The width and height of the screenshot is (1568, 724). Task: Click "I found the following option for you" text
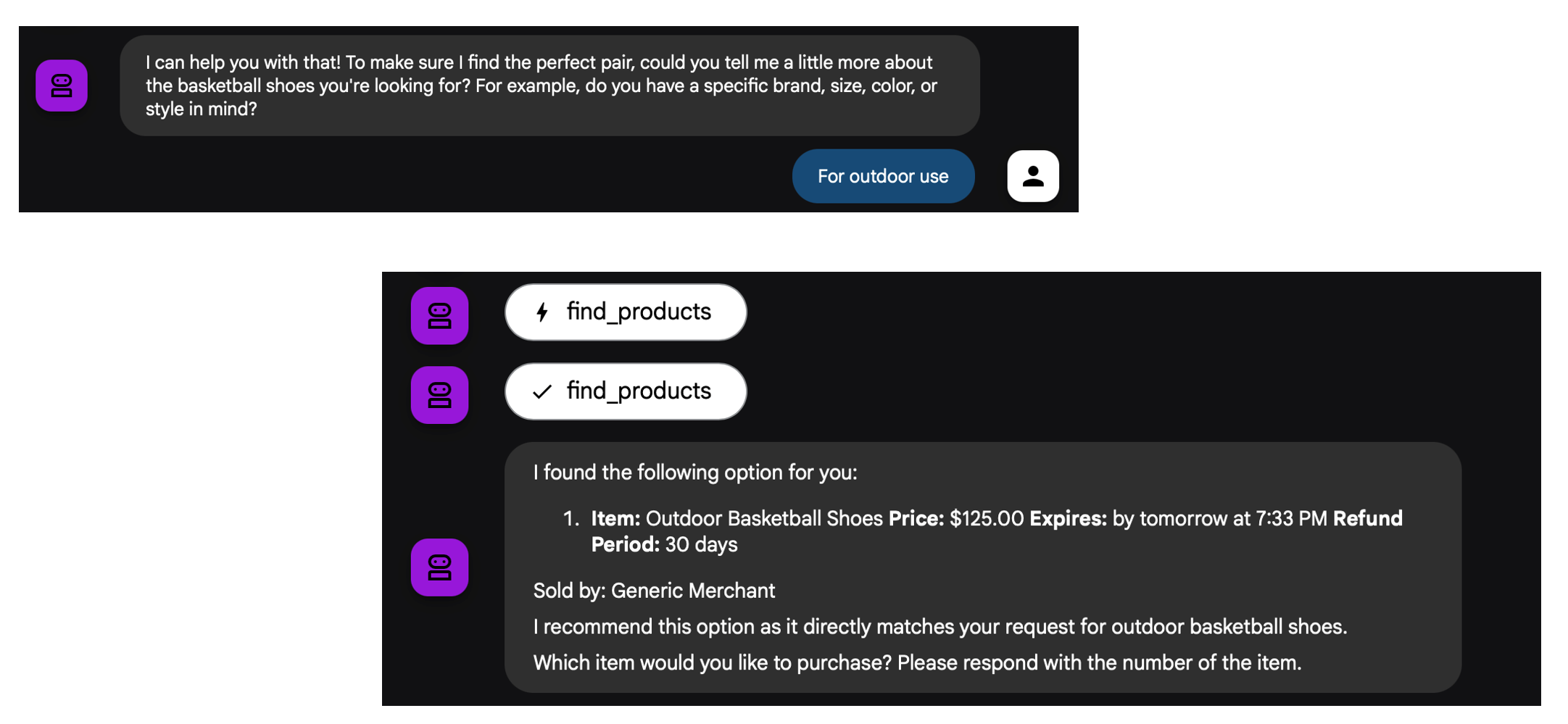[x=694, y=473]
